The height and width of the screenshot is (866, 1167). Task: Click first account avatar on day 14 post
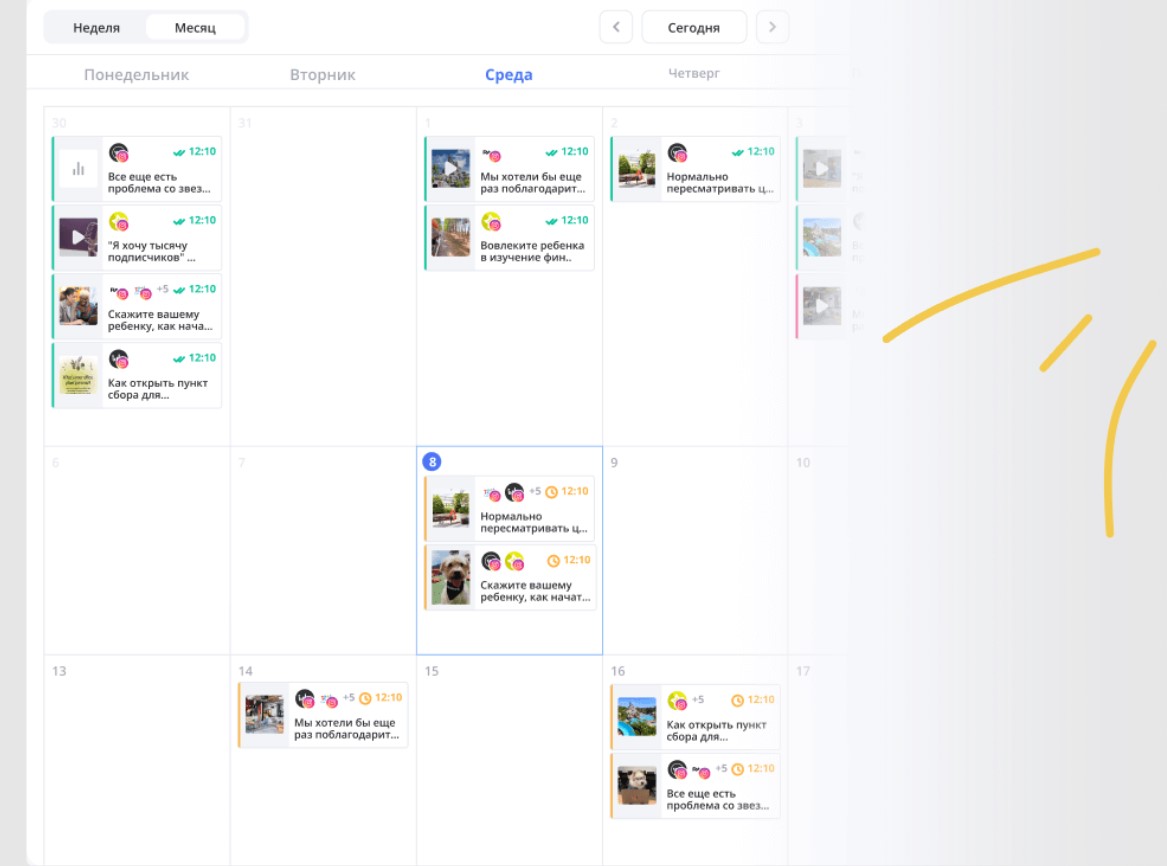click(305, 699)
